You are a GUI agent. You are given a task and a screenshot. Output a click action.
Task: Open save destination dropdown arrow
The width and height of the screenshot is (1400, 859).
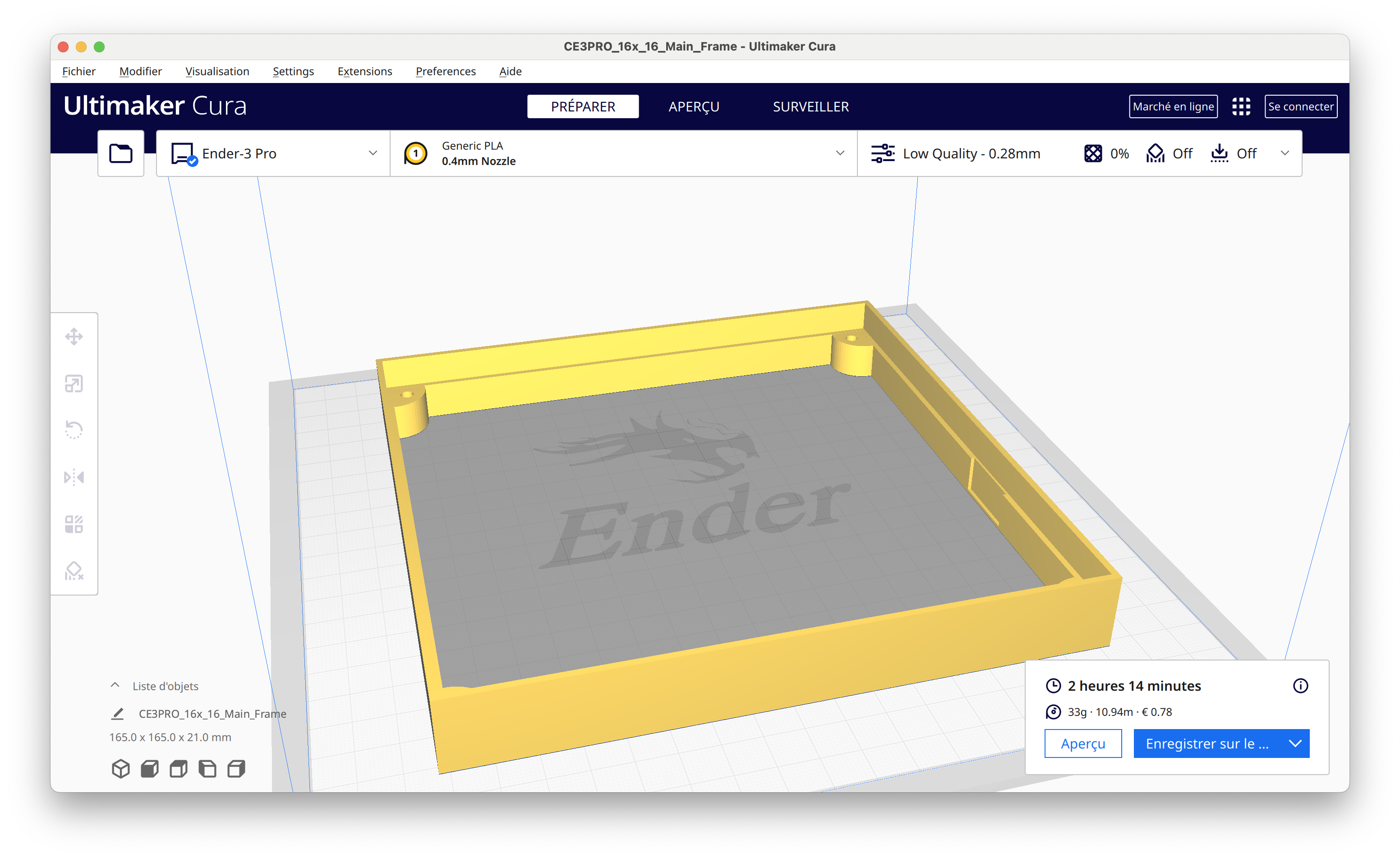[x=1295, y=744]
